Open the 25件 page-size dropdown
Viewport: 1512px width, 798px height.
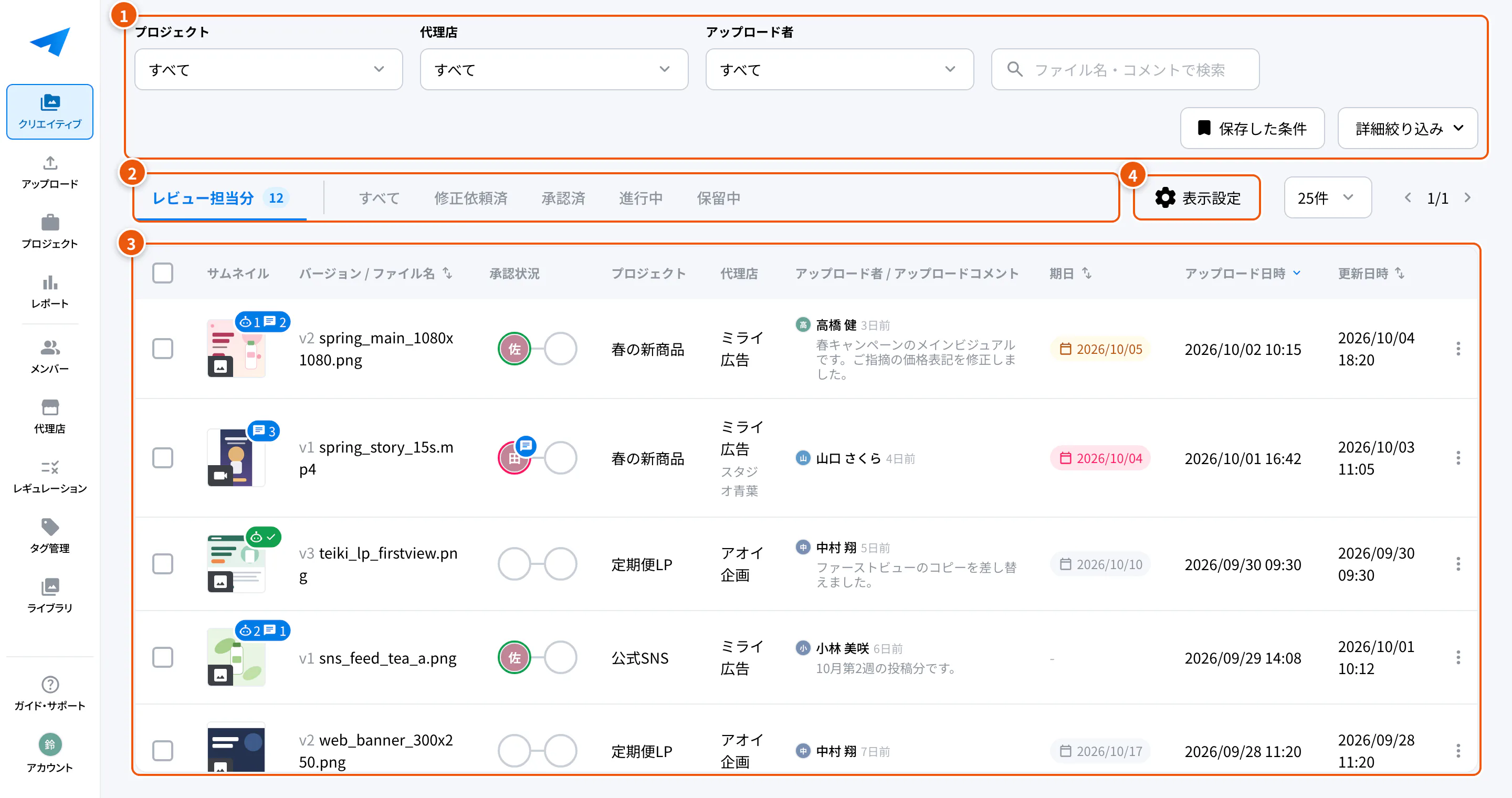(1328, 198)
